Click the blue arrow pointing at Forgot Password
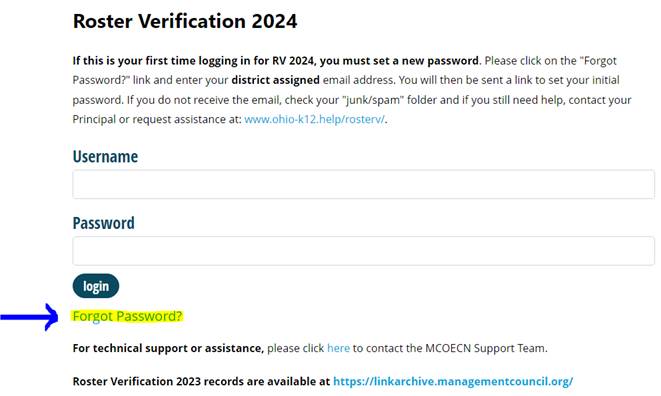Image resolution: width=661 pixels, height=396 pixels. pyautogui.click(x=30, y=317)
